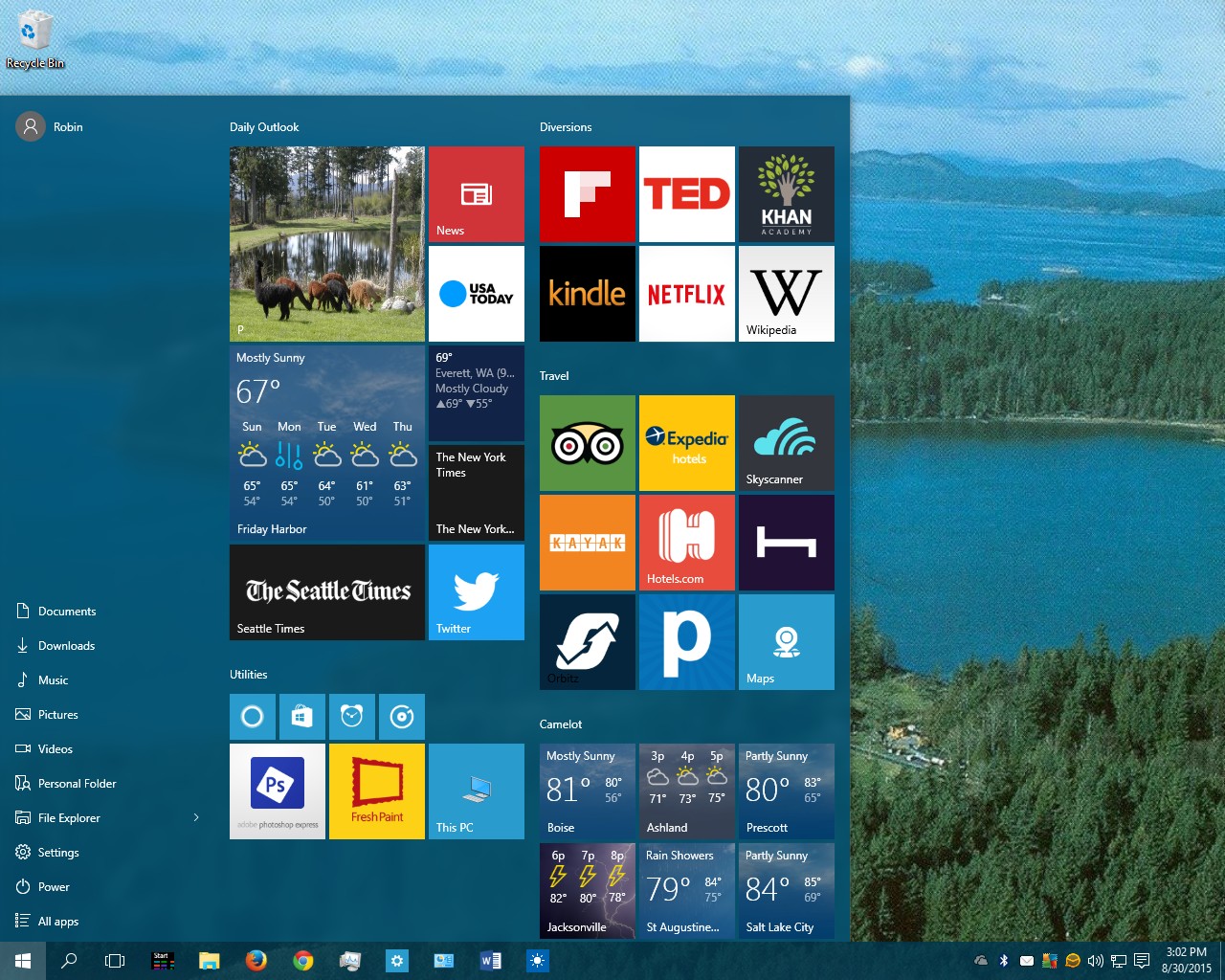The height and width of the screenshot is (980, 1225).
Task: Open the Wikipedia tile
Action: (787, 294)
